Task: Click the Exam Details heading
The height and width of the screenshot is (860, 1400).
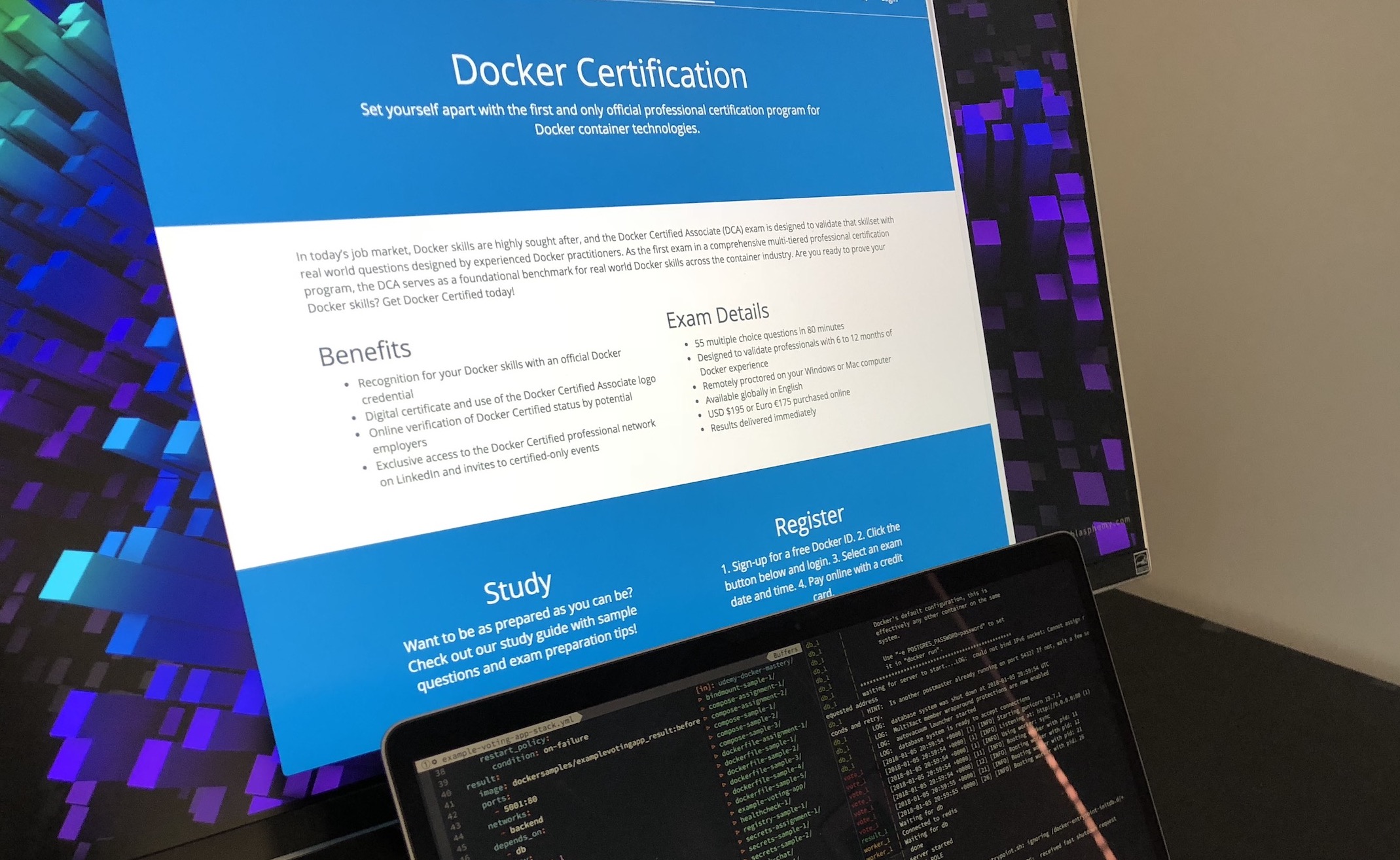Action: coord(717,315)
